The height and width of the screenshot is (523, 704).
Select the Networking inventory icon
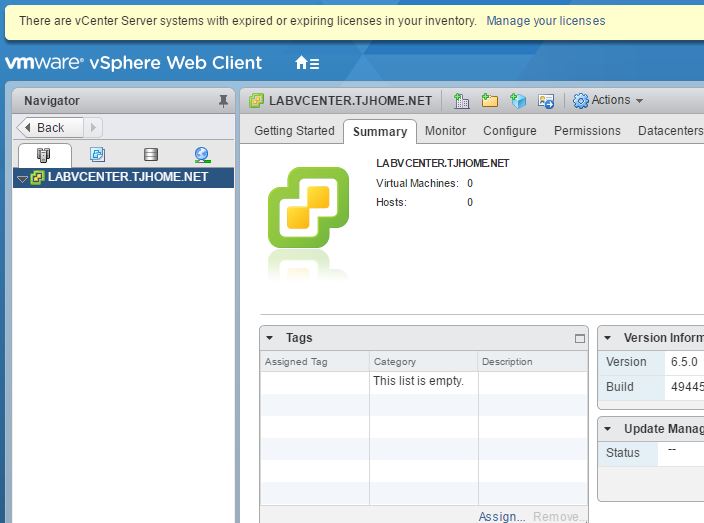pyautogui.click(x=202, y=155)
